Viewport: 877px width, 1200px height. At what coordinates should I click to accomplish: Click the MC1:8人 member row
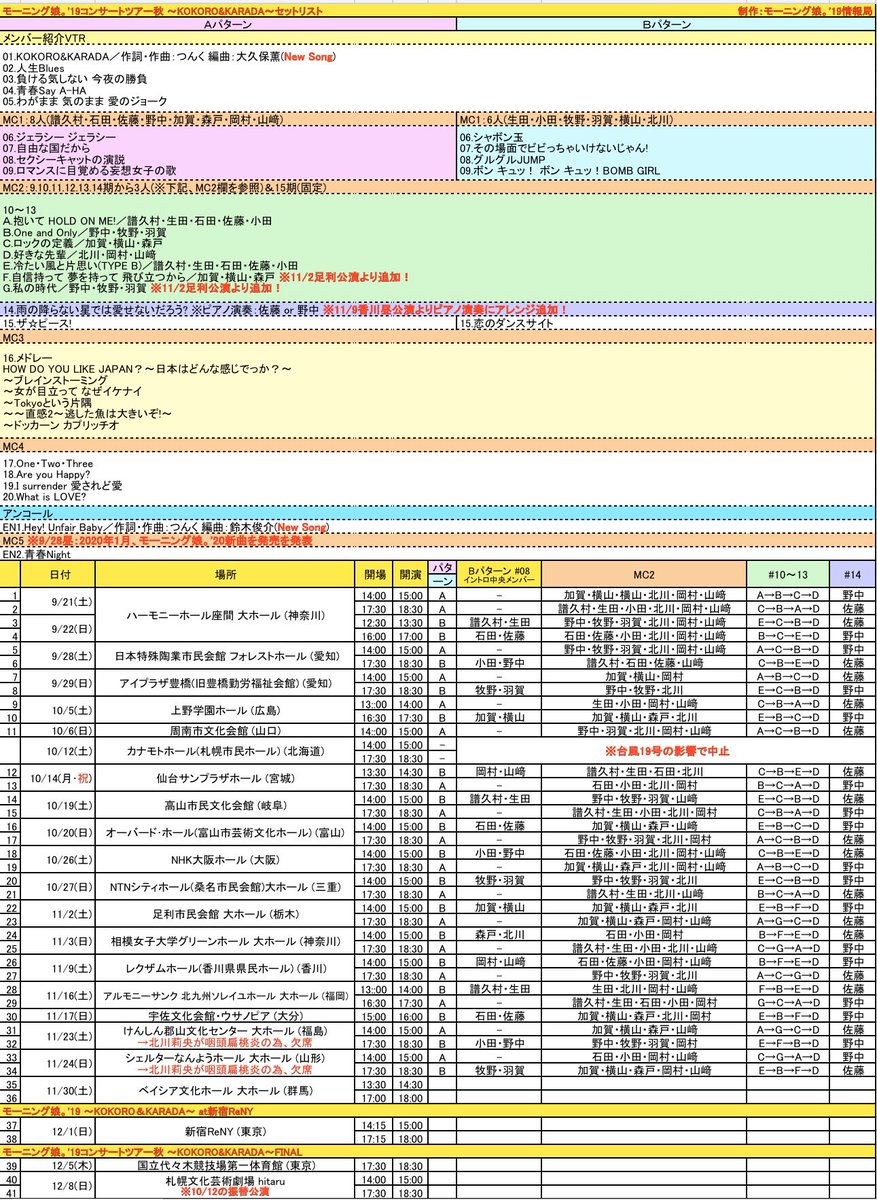pos(229,119)
